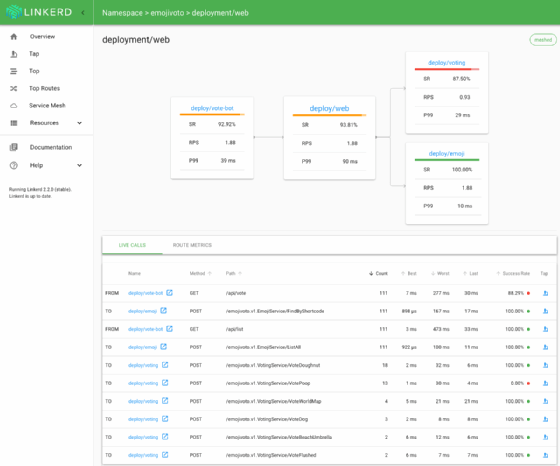Open Grafana icon for FindByShortcode row

coord(164,311)
